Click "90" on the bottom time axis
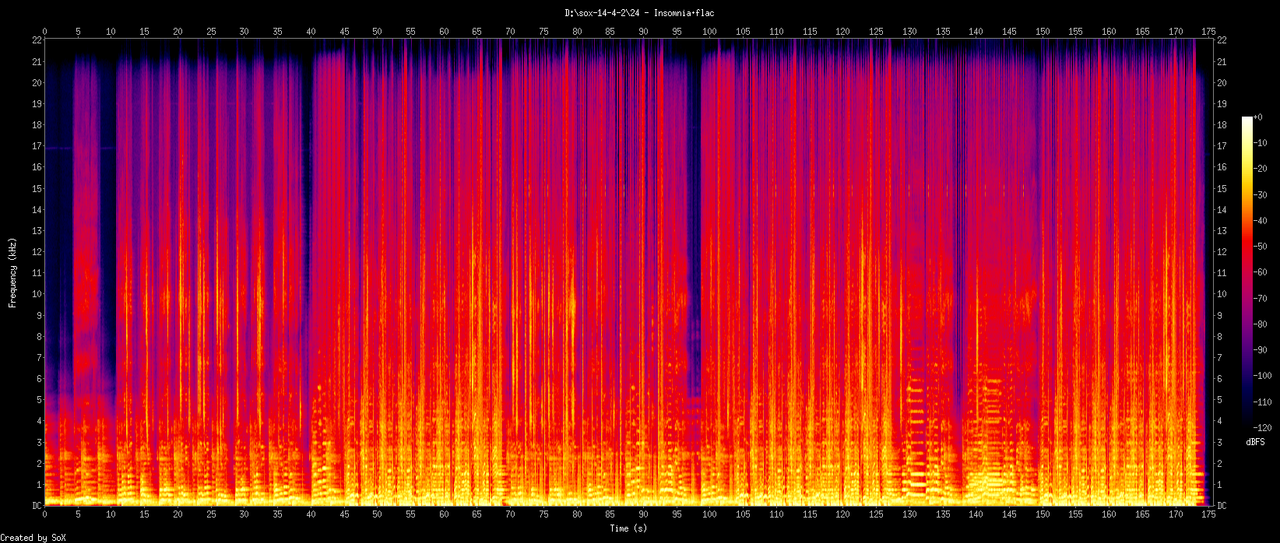 pyautogui.click(x=643, y=516)
